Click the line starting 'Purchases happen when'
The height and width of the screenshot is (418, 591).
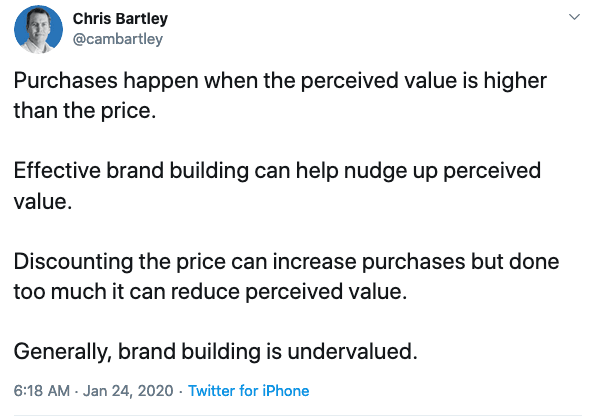[280, 81]
